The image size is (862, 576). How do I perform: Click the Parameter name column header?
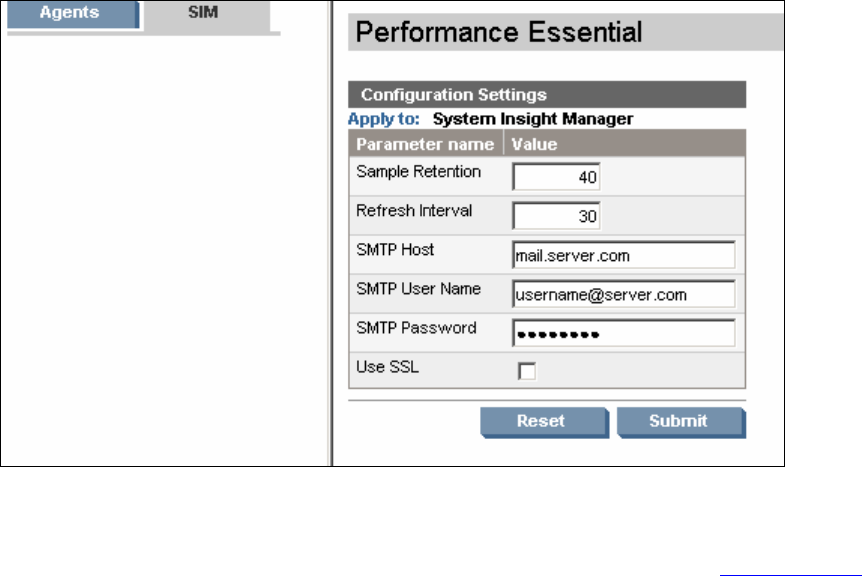tap(425, 144)
